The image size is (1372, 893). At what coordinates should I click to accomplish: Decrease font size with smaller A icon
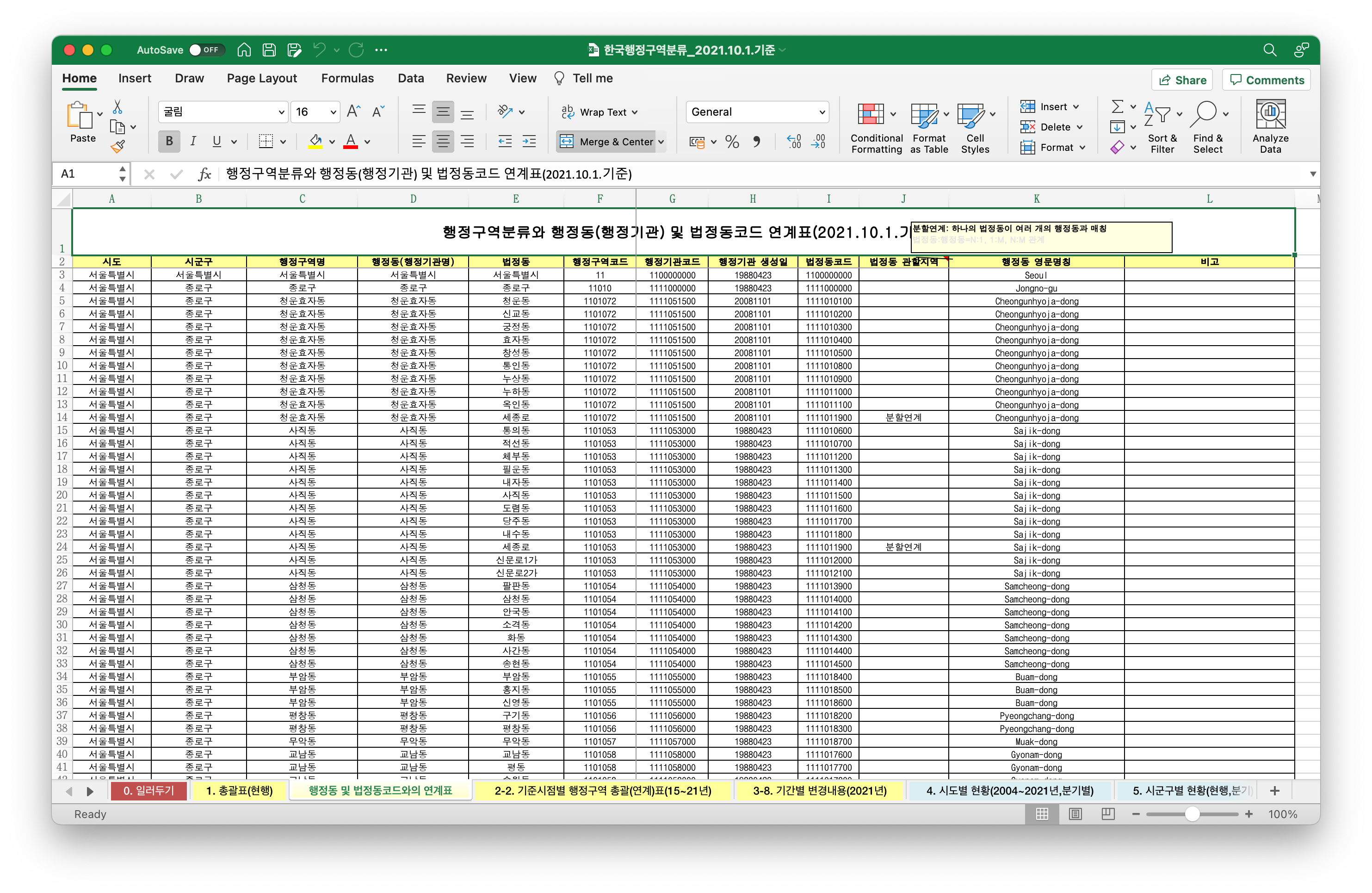point(377,111)
